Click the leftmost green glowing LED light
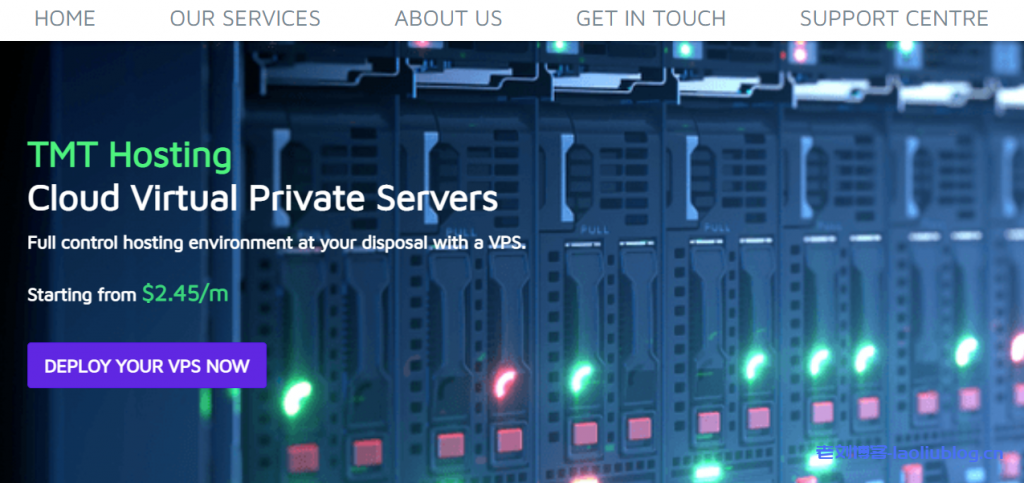1024x483 pixels. [x=296, y=397]
